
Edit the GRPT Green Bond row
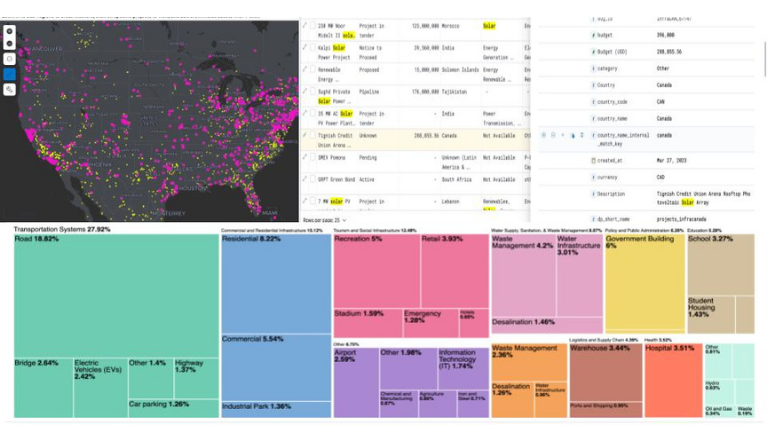coord(305,179)
